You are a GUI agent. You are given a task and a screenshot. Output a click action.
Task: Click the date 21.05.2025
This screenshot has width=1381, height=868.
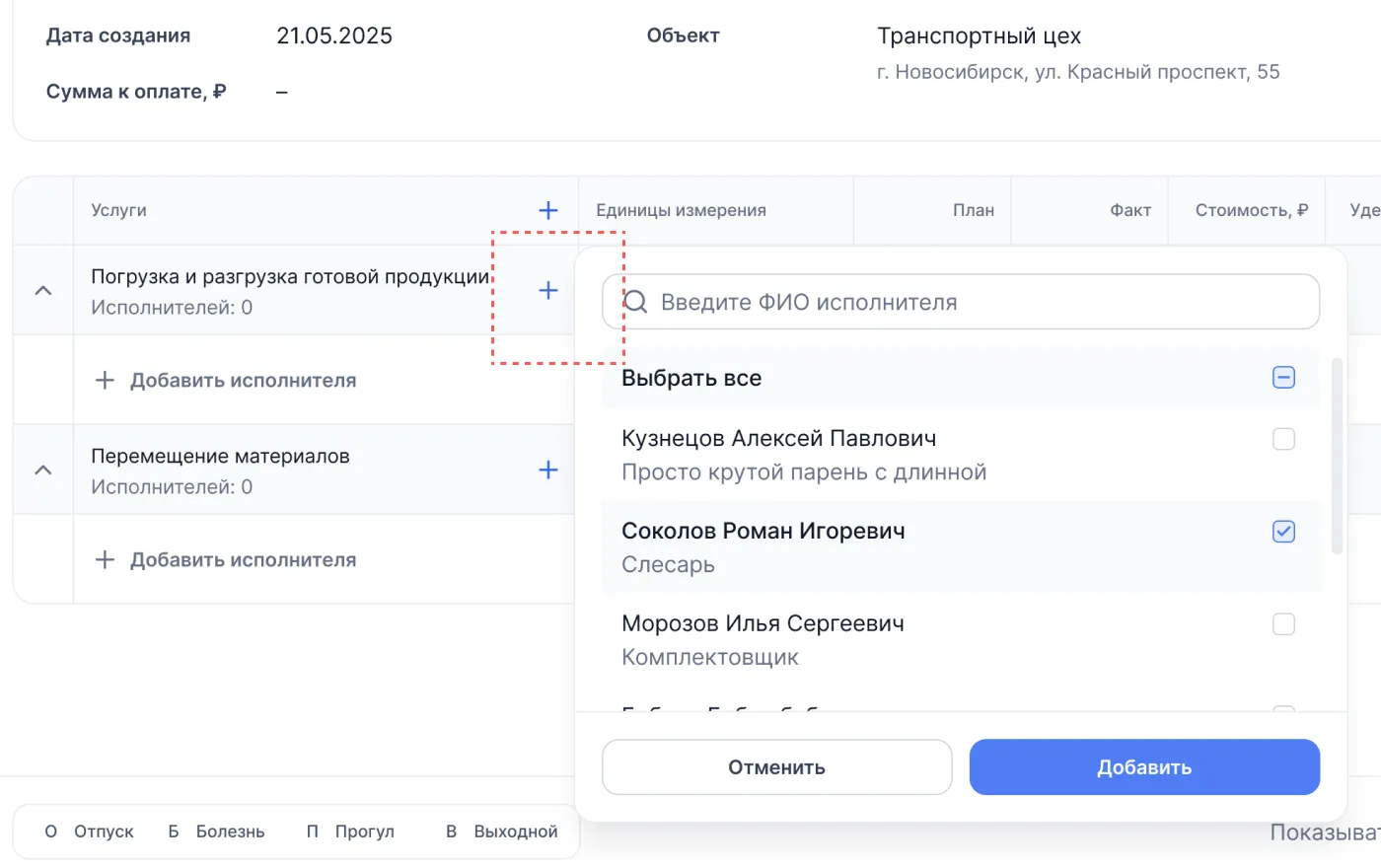click(x=334, y=36)
